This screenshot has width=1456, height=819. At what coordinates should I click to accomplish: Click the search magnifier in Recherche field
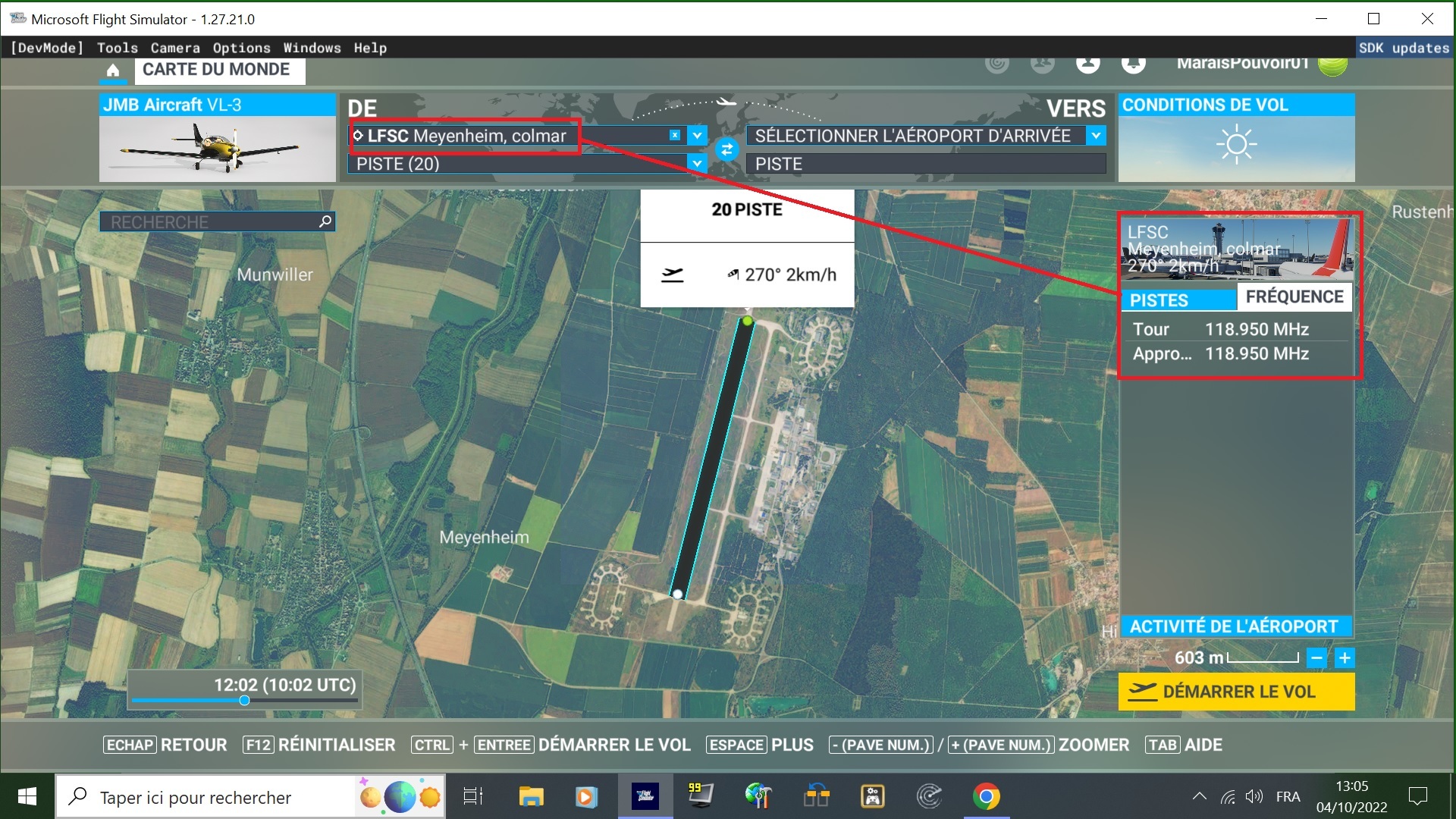click(325, 221)
